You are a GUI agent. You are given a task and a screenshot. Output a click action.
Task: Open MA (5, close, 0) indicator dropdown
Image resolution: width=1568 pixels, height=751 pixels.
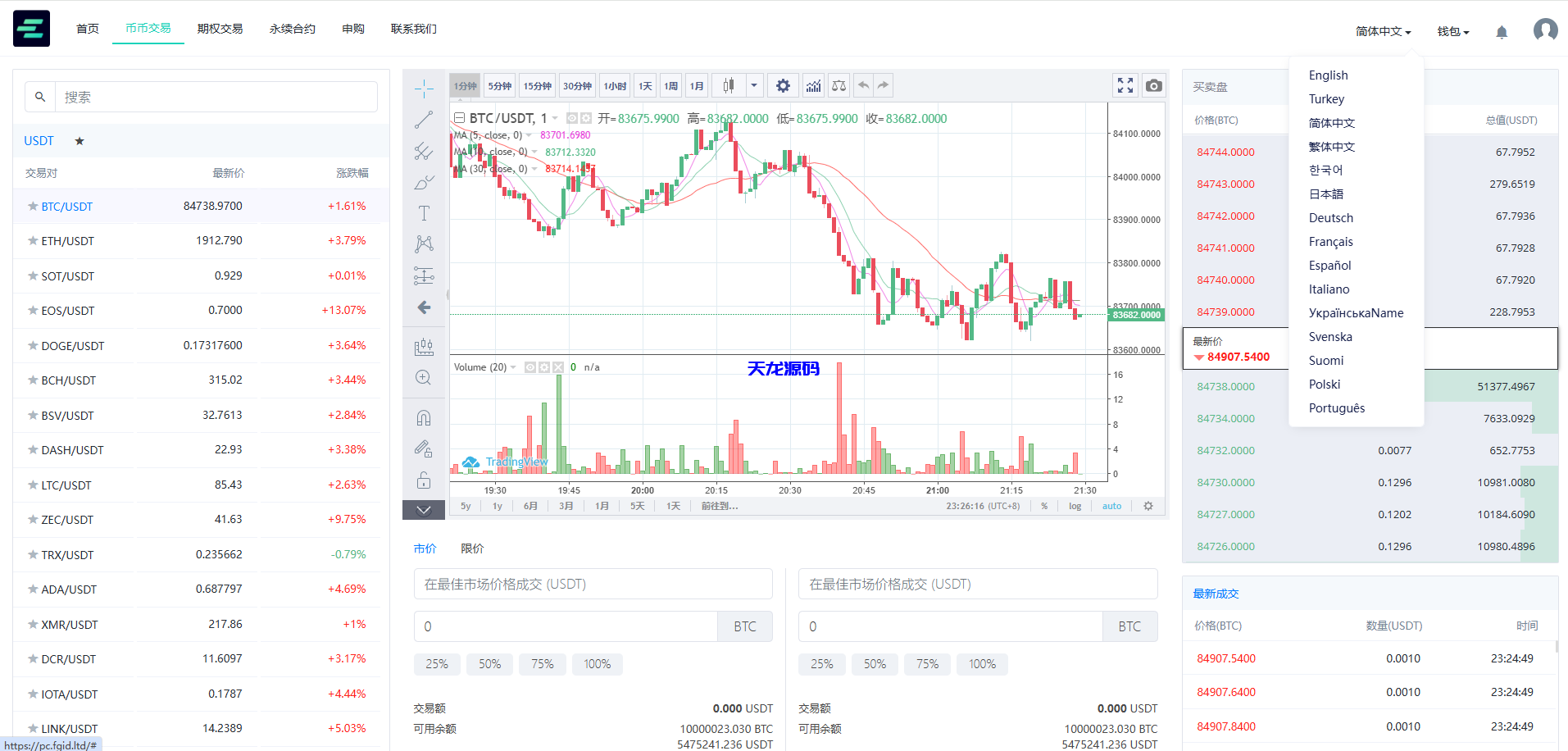[529, 135]
